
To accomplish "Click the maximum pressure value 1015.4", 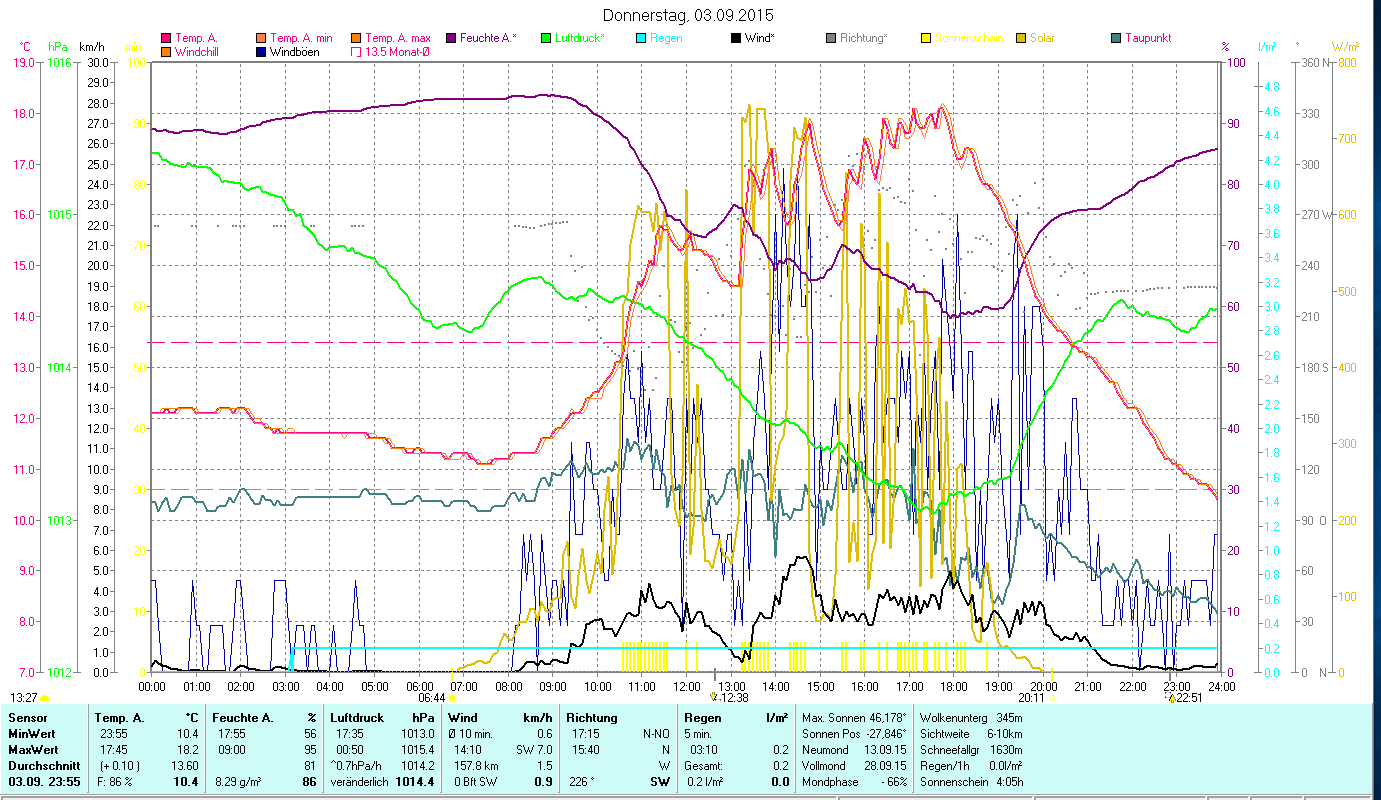I will click(416, 749).
